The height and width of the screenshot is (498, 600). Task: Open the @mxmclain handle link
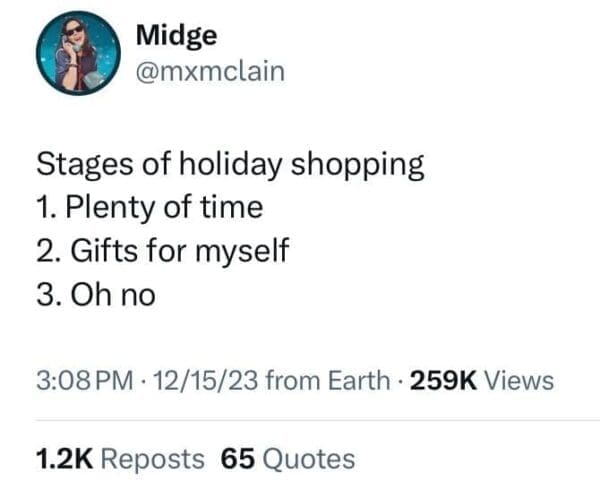click(x=208, y=71)
